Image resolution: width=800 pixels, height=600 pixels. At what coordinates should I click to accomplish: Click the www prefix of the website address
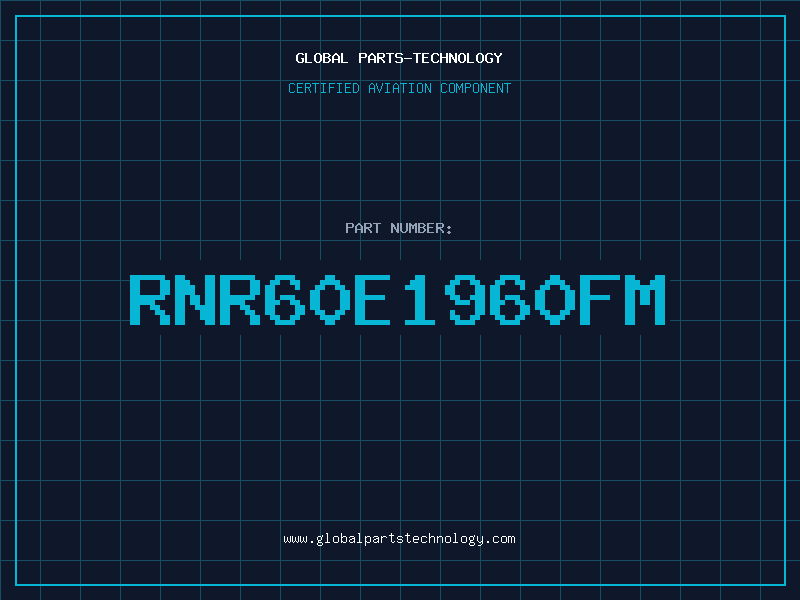(x=295, y=539)
